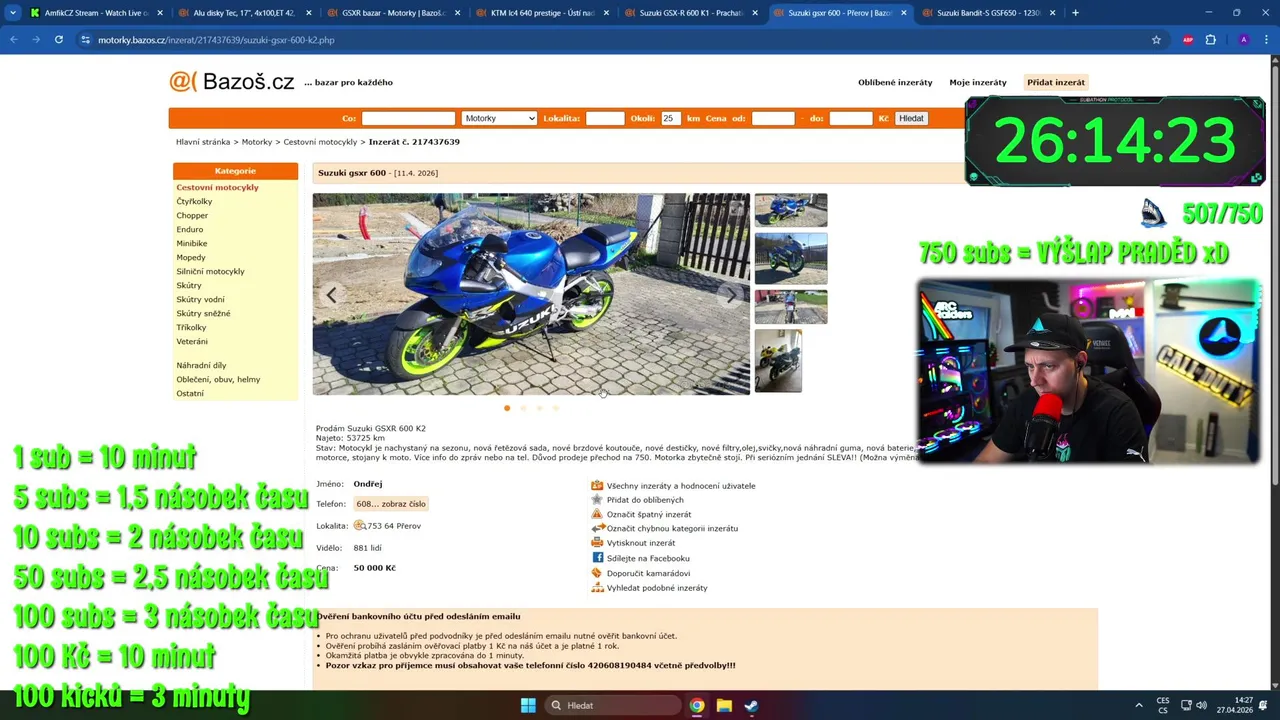Click the taskbar Hledat search box
Viewport: 1280px width, 720px height.
(612, 705)
